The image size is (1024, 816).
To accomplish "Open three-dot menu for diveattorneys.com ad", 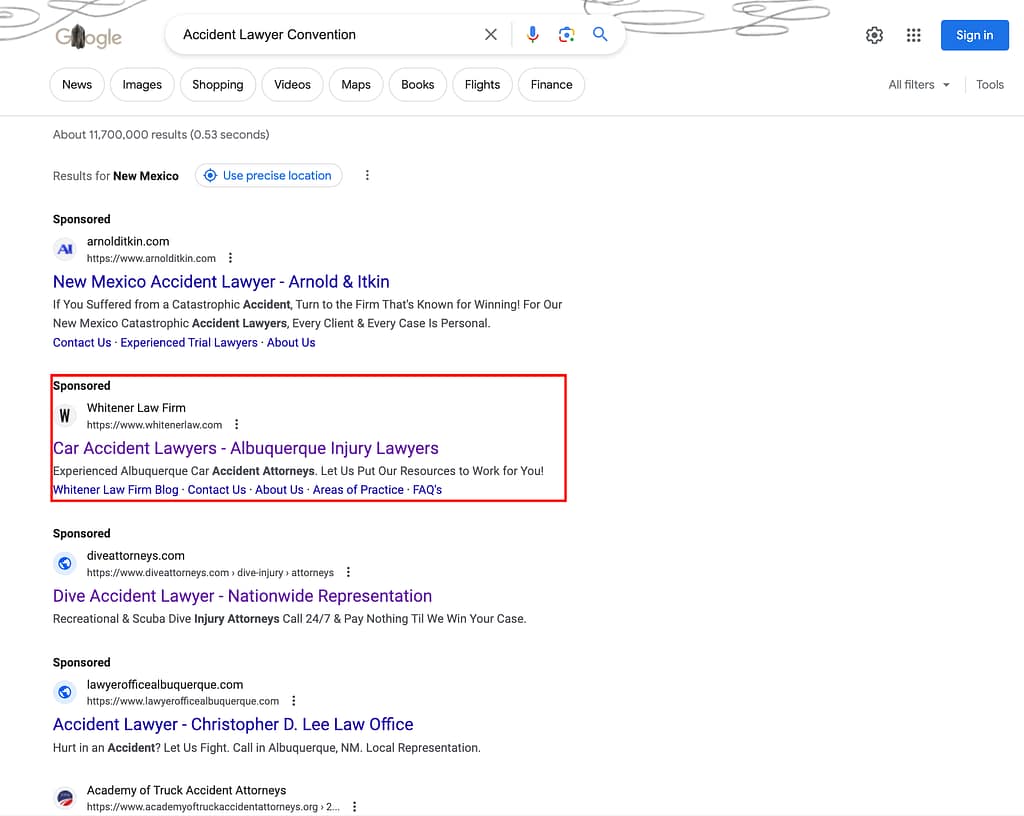I will (348, 572).
